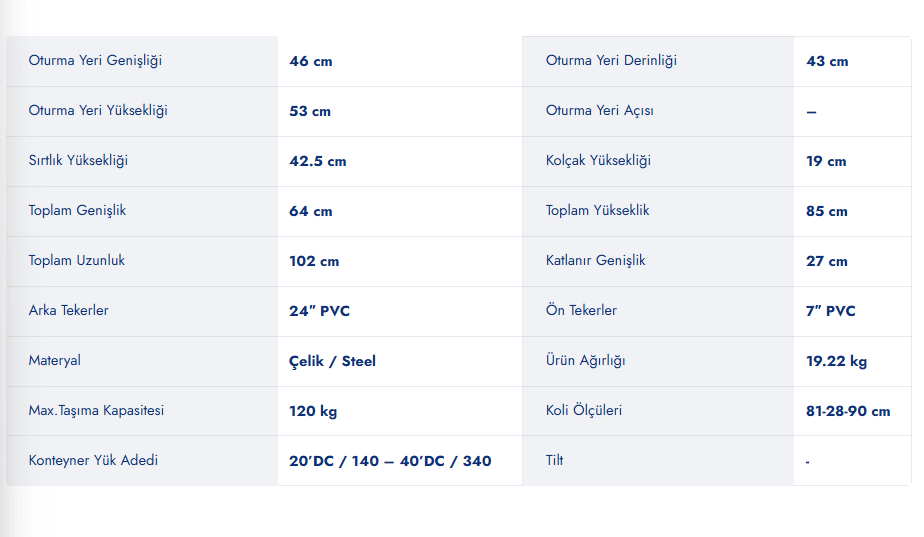Click the Katlanır Genişlik label
Viewport: 924px width, 537px height.
[x=595, y=261]
